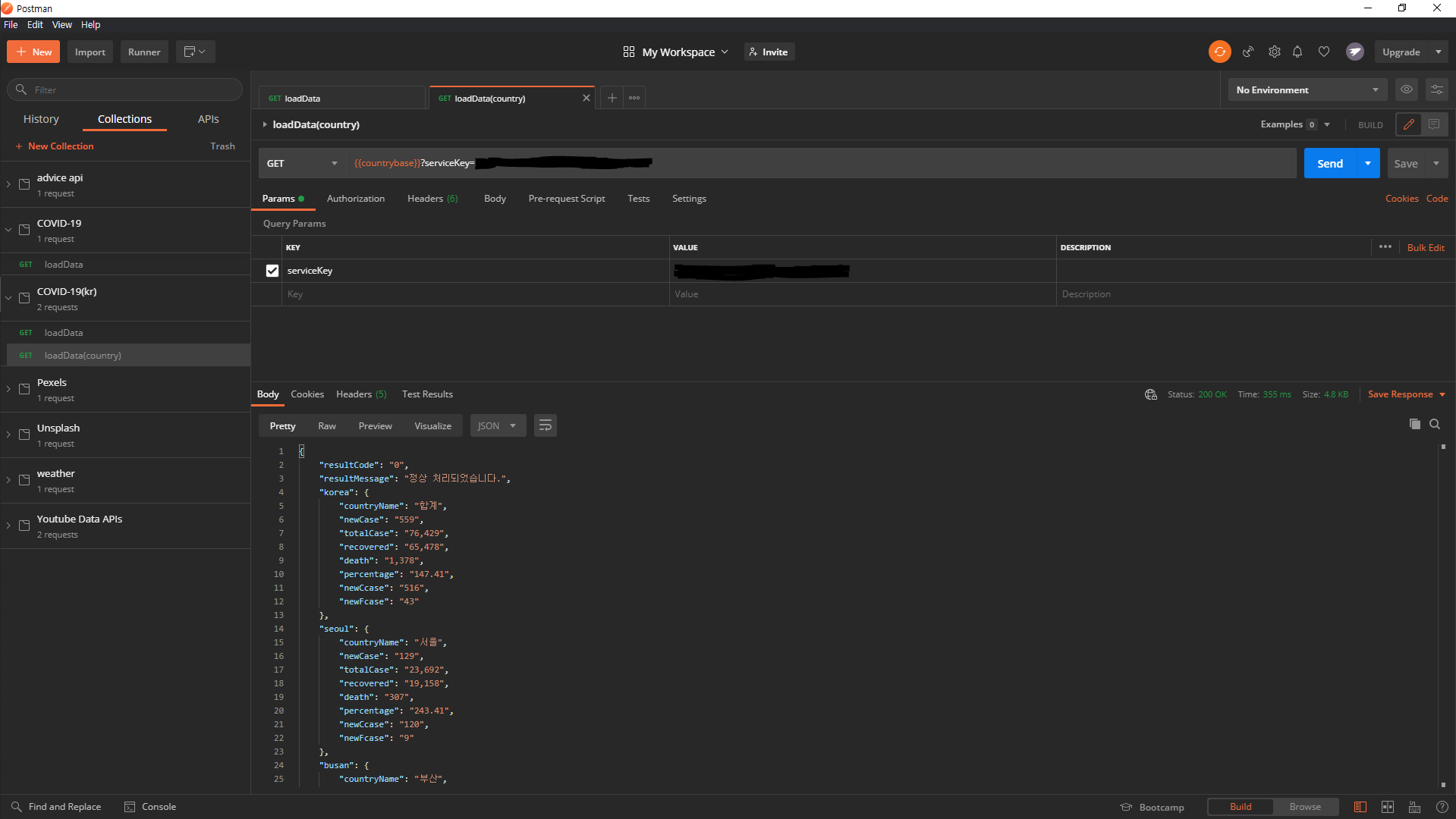Open the Save options dropdown arrow

(1436, 163)
